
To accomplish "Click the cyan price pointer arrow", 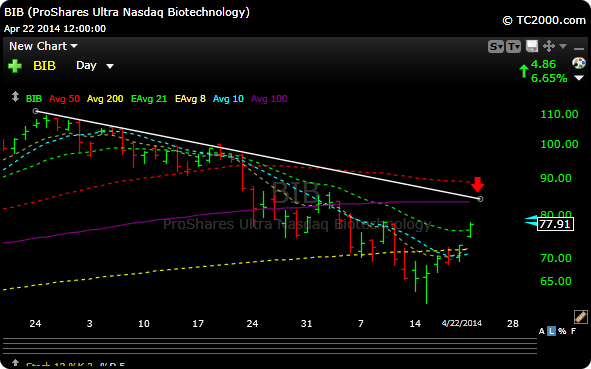I will [x=531, y=221].
